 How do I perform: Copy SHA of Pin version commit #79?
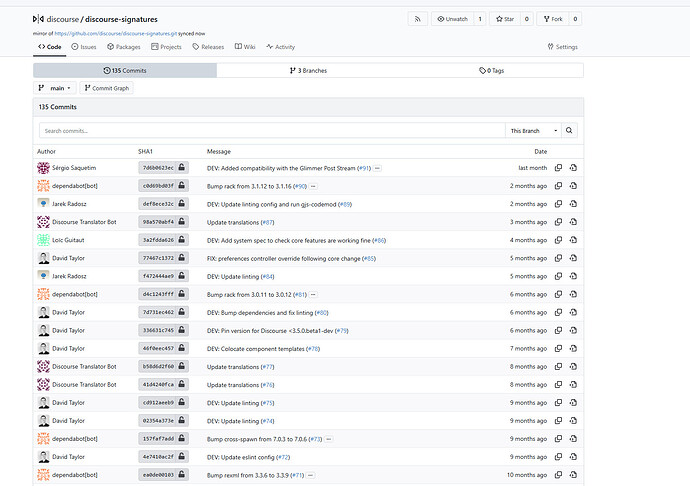558,330
